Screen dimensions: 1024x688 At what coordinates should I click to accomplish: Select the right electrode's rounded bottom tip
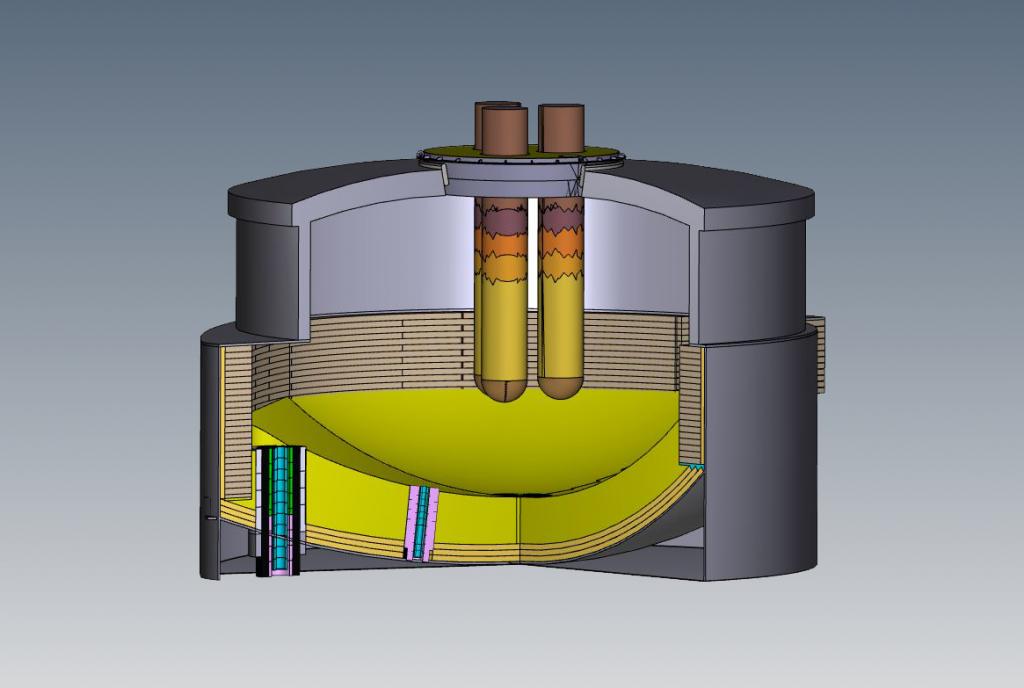click(x=560, y=384)
